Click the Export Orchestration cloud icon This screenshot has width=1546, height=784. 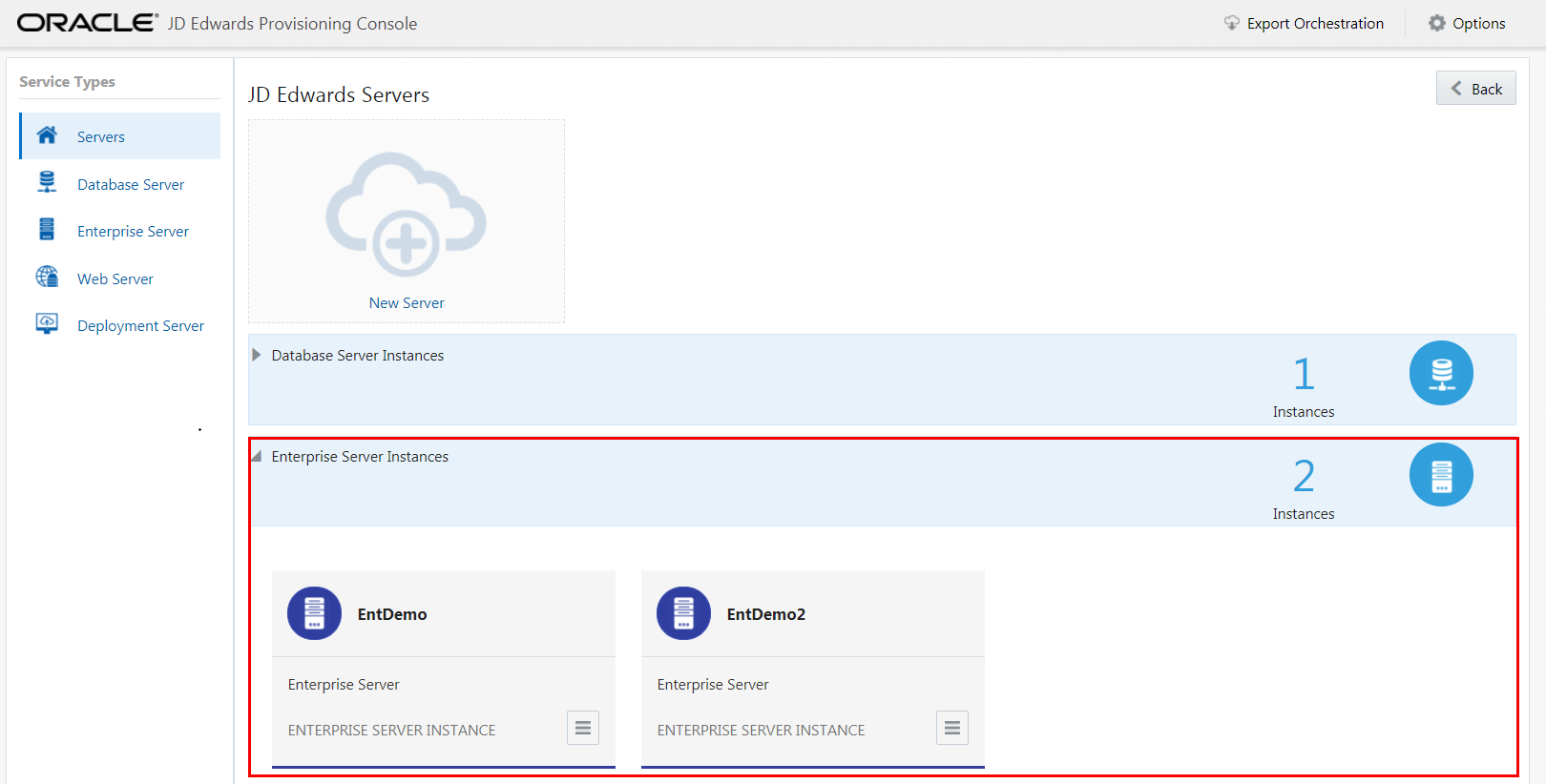1232,23
